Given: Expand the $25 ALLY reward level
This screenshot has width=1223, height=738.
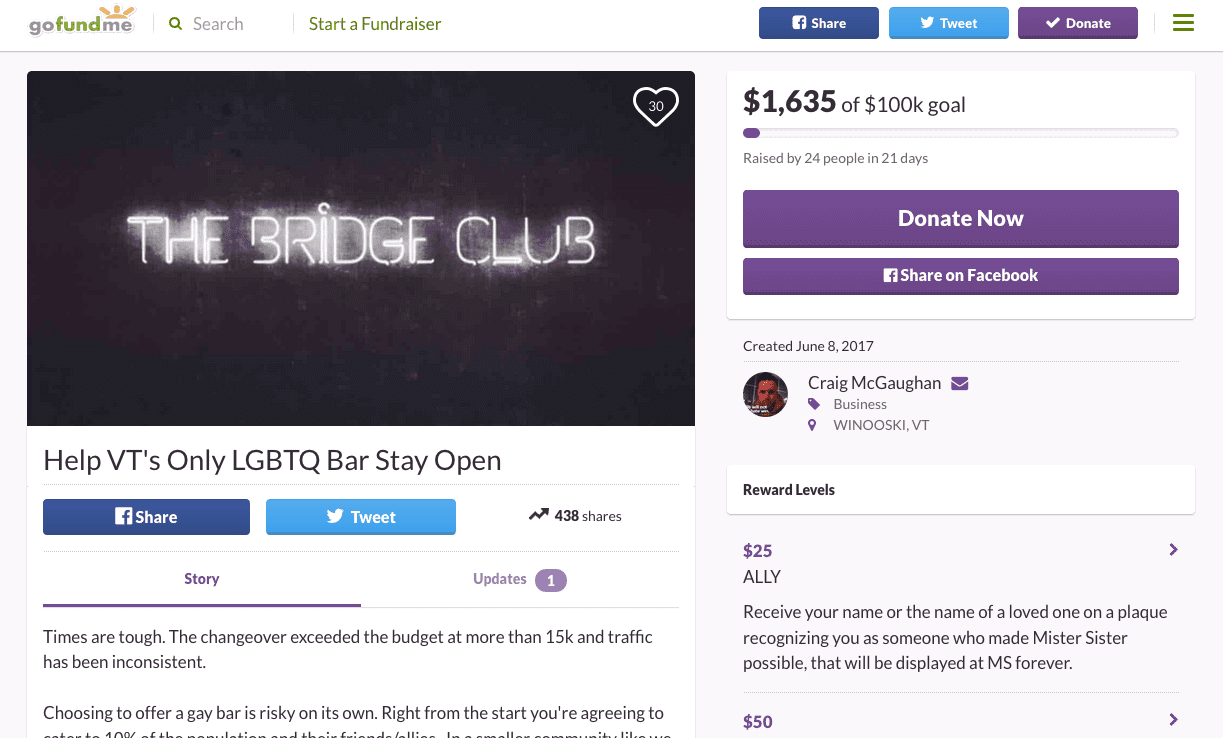Looking at the screenshot, I should tap(1173, 550).
